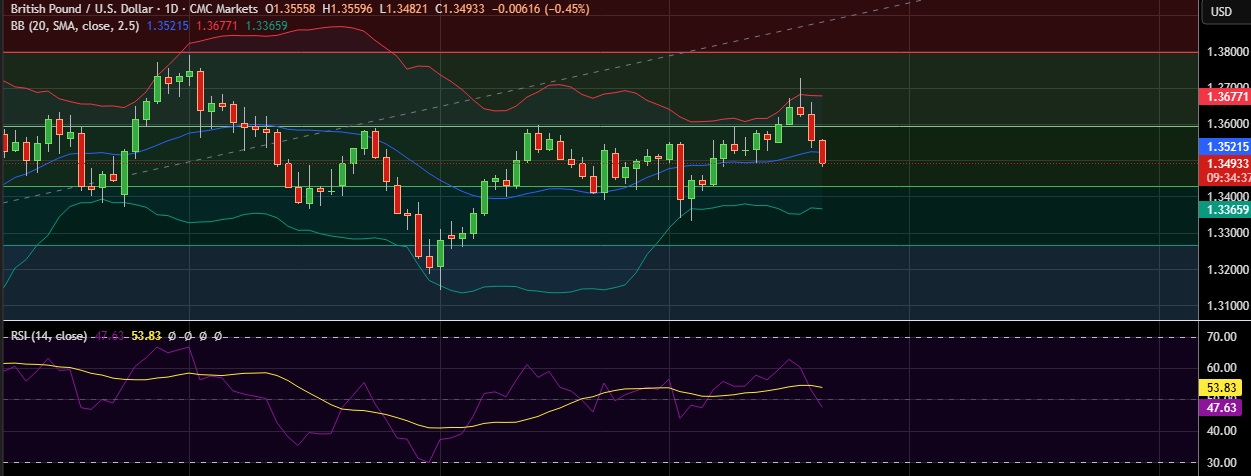Select the RSI (14, close) indicator legend
1251x476 pixels.
48,336
